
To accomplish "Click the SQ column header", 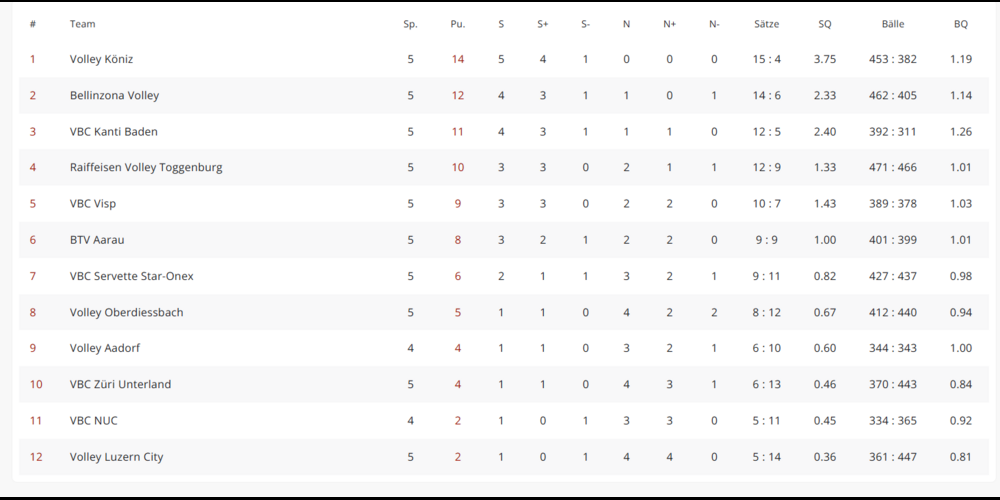I will click(x=824, y=24).
